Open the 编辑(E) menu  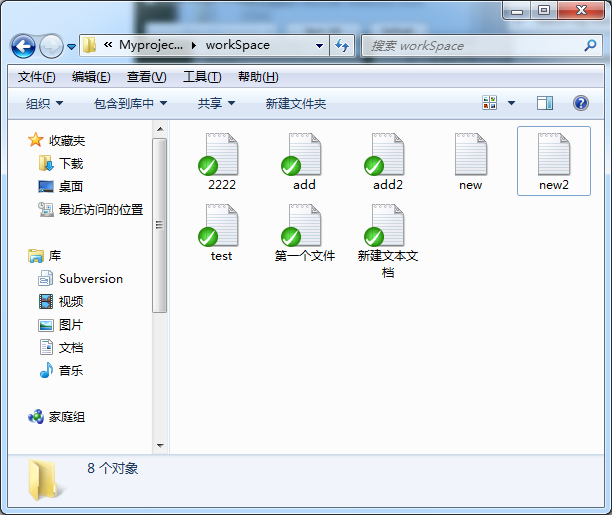[x=91, y=77]
